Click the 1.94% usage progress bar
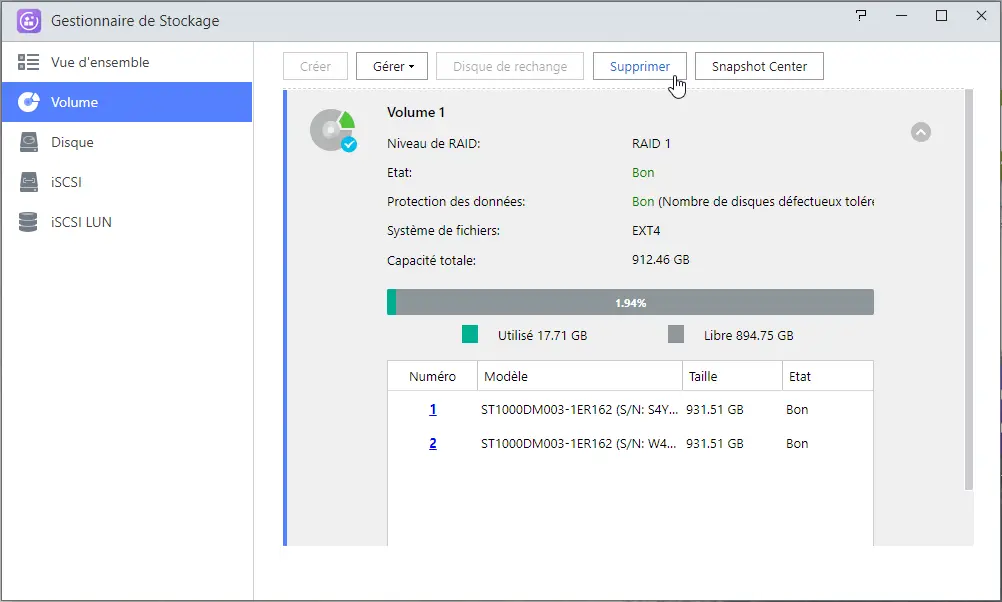The image size is (1002, 602). (x=630, y=301)
